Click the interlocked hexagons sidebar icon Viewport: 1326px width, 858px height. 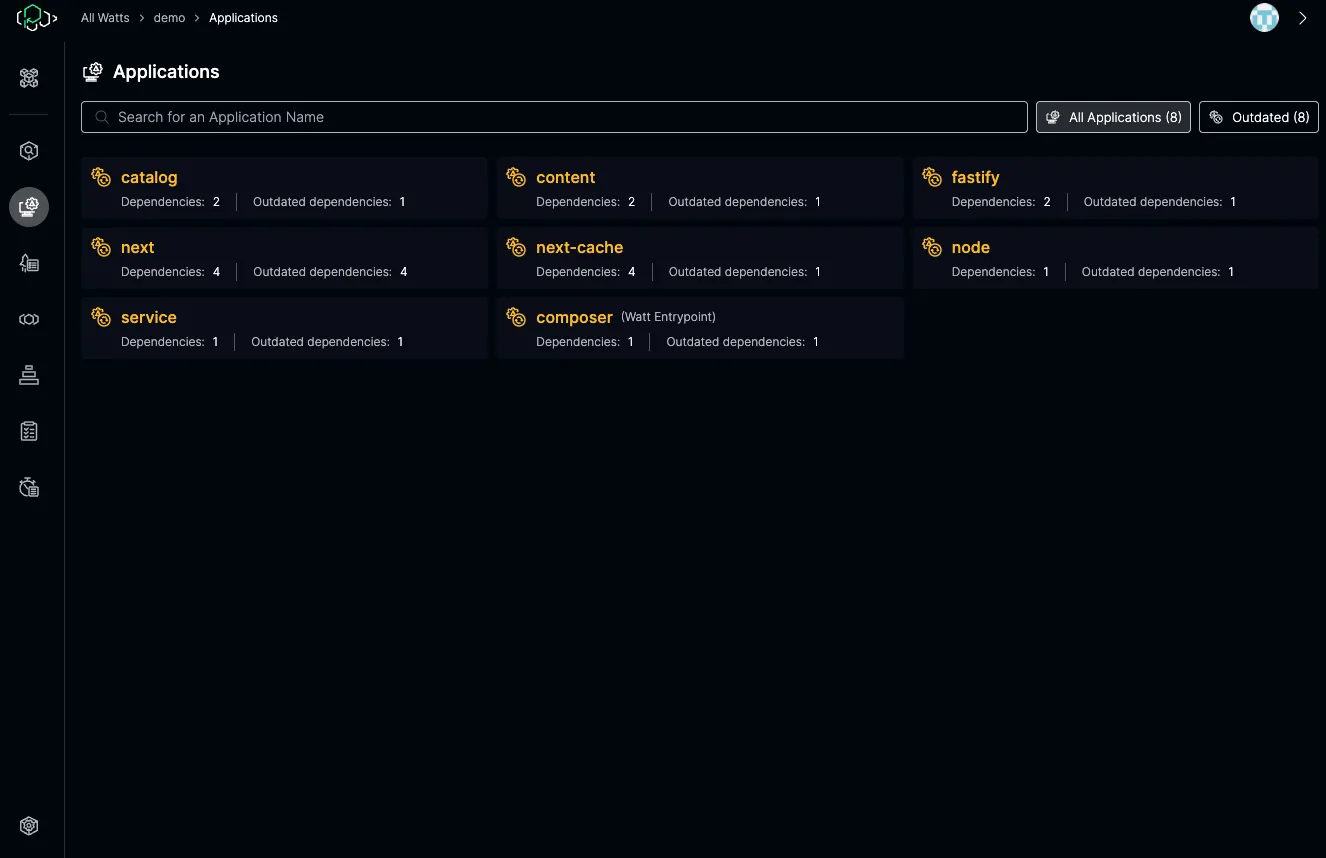(x=29, y=319)
